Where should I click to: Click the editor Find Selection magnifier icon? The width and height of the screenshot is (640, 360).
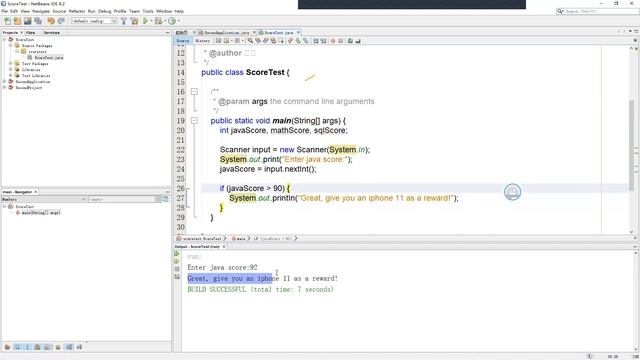(250, 41)
